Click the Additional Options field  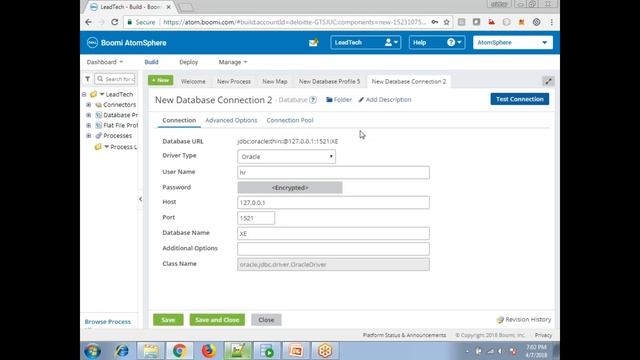click(x=333, y=249)
